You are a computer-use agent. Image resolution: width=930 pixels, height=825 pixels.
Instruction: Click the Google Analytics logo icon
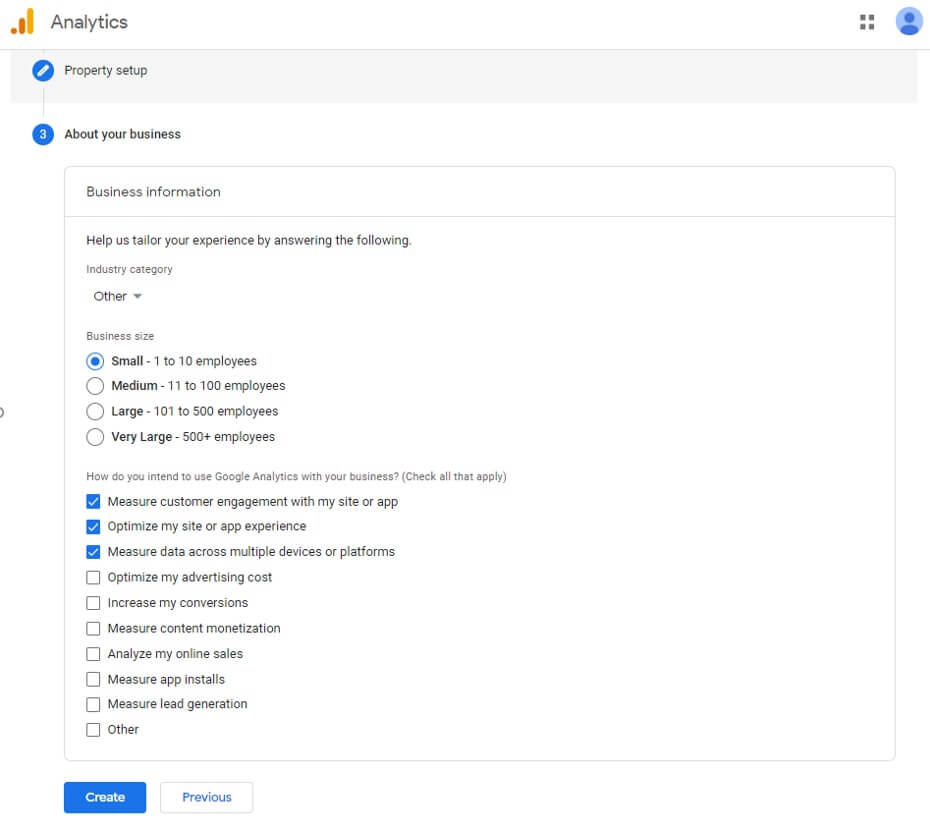pos(22,21)
